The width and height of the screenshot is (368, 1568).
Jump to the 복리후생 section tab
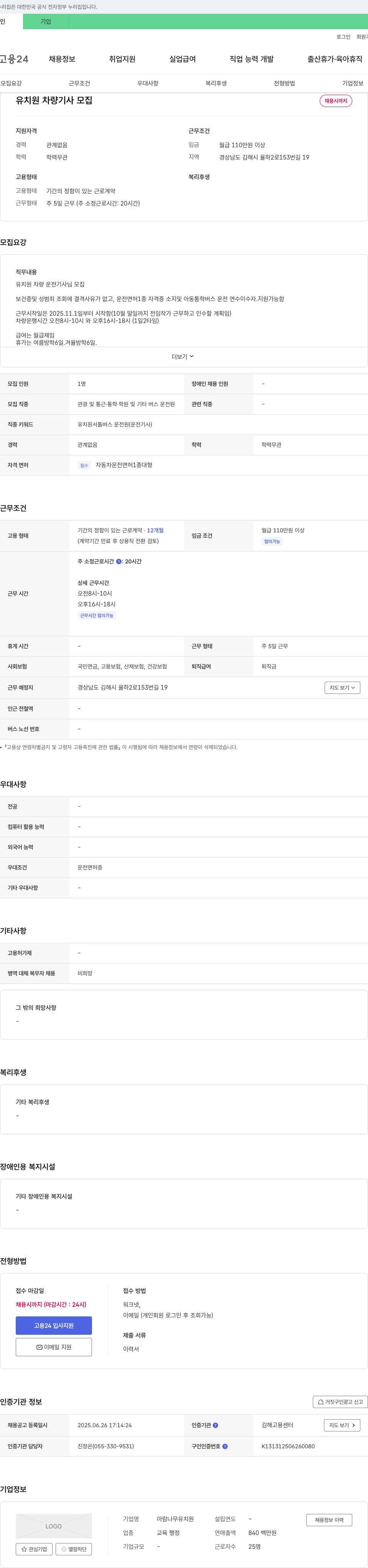216,83
